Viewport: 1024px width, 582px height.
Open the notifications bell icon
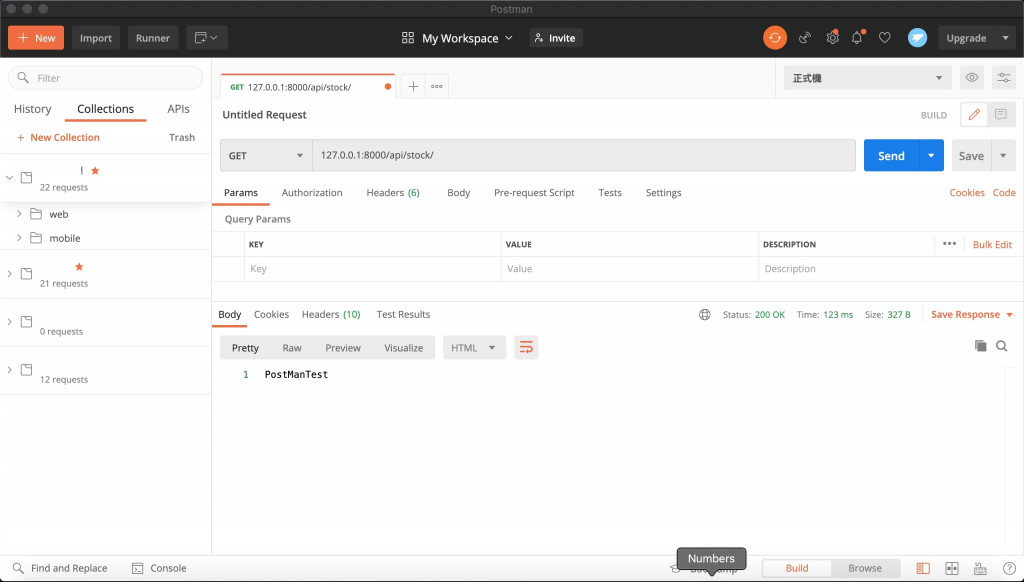(x=857, y=38)
